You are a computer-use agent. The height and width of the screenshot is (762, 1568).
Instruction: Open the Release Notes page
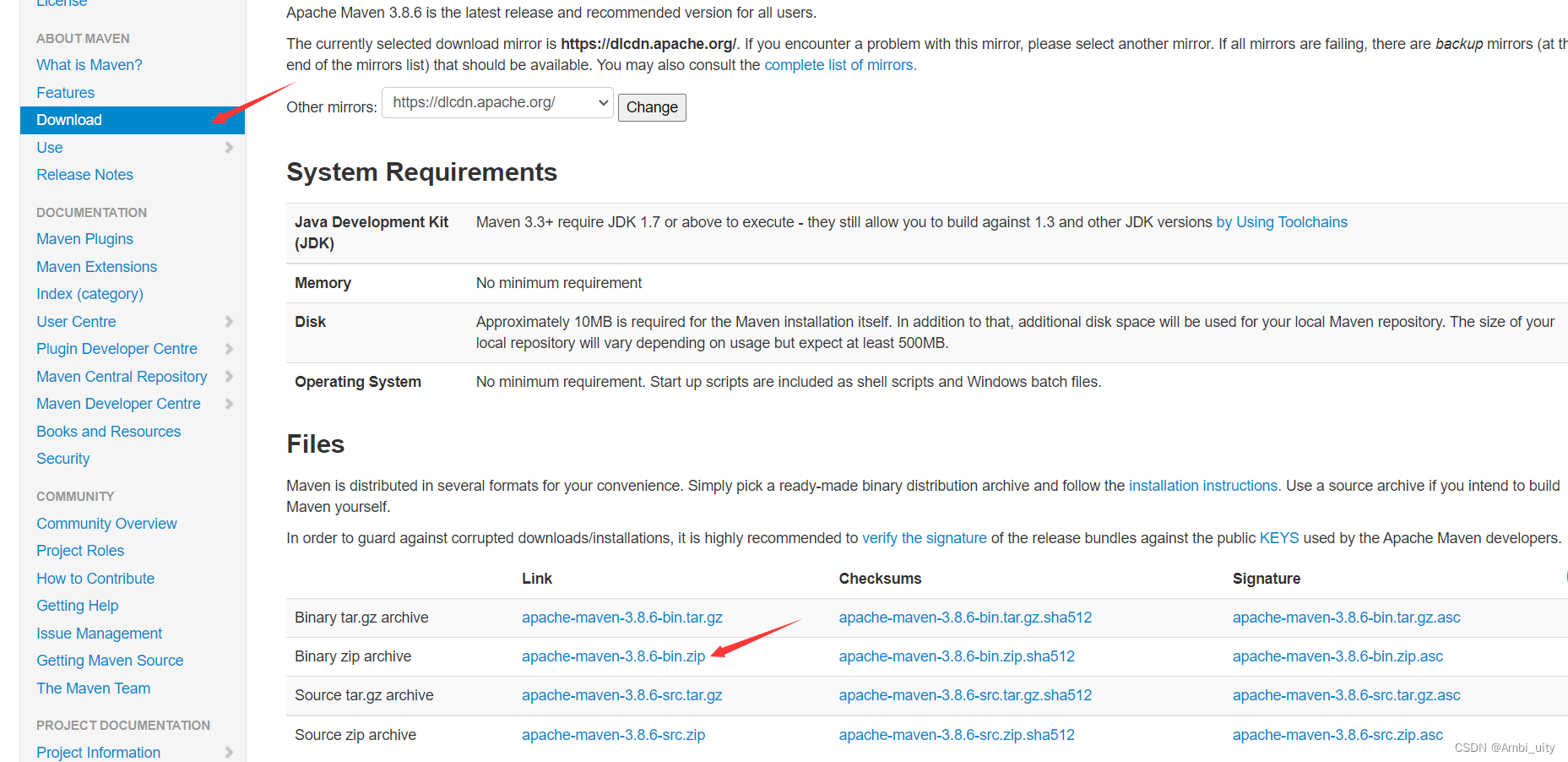pos(85,175)
